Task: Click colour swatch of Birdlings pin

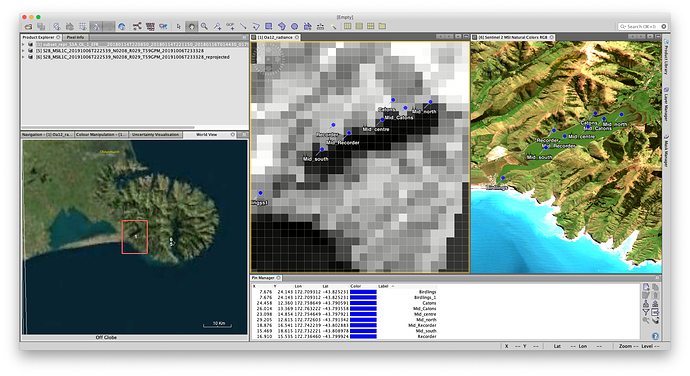Action: (363, 292)
